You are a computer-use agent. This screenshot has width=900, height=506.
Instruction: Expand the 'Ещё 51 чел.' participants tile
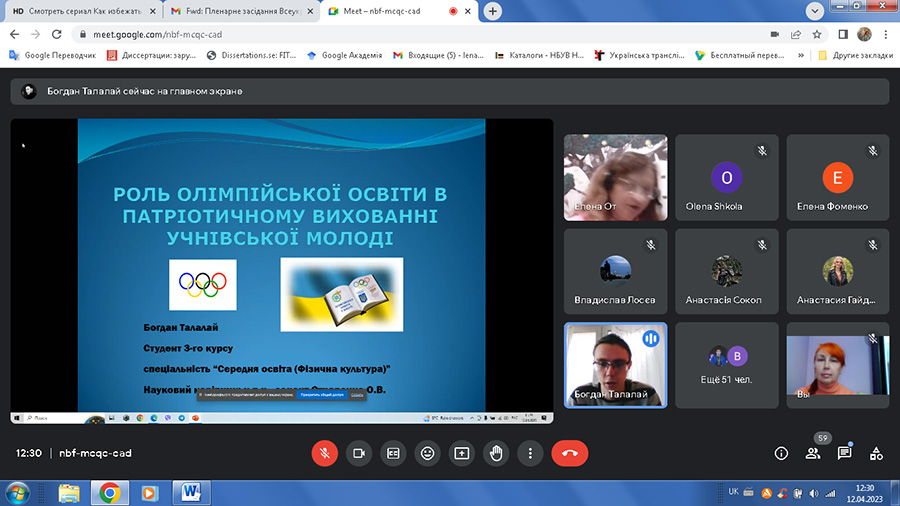(x=726, y=365)
